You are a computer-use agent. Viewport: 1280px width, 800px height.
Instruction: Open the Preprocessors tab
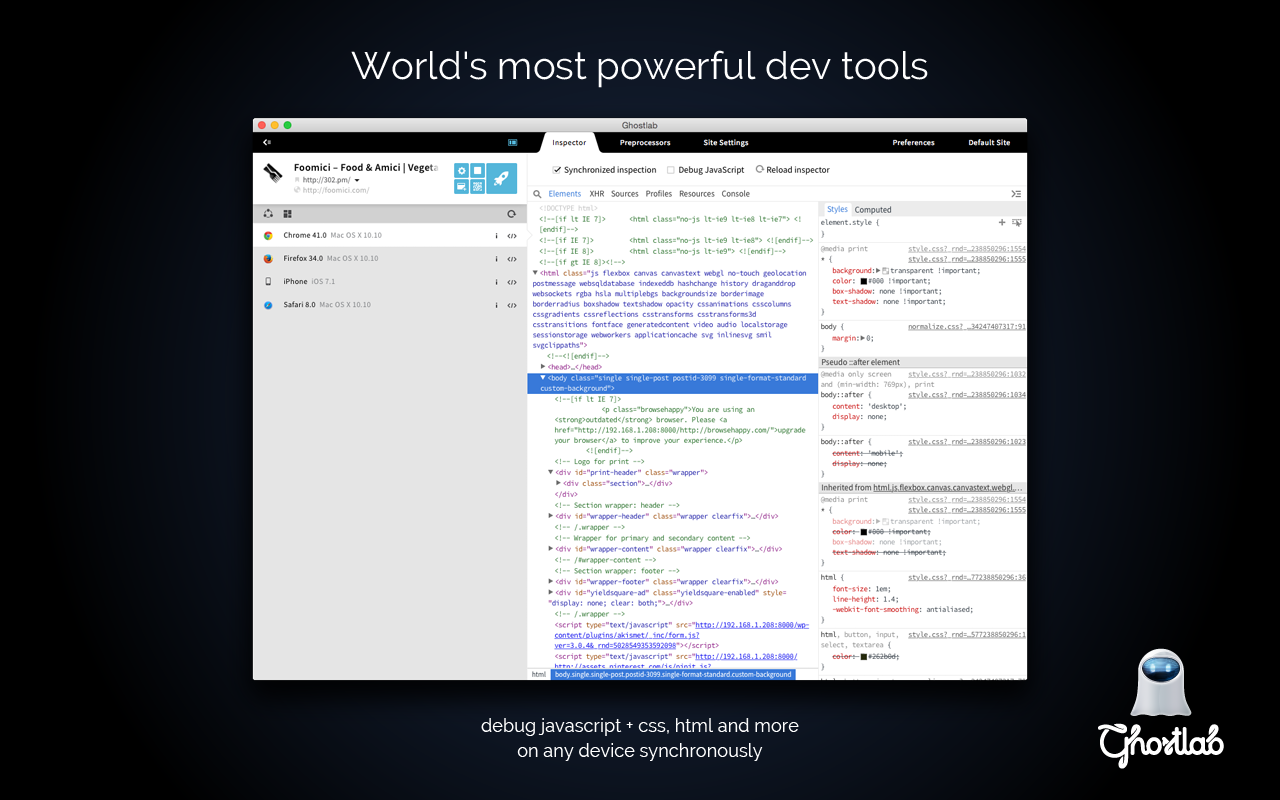coord(645,143)
